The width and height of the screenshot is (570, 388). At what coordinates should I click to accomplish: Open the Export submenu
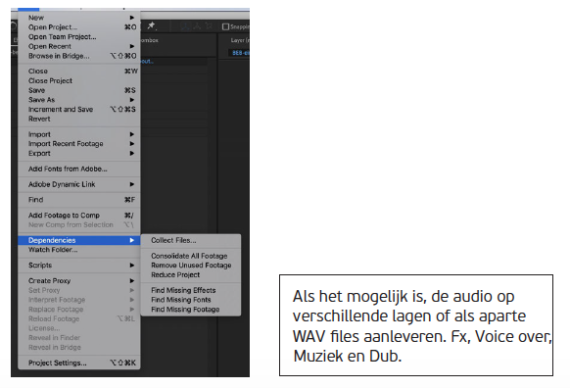(79, 153)
